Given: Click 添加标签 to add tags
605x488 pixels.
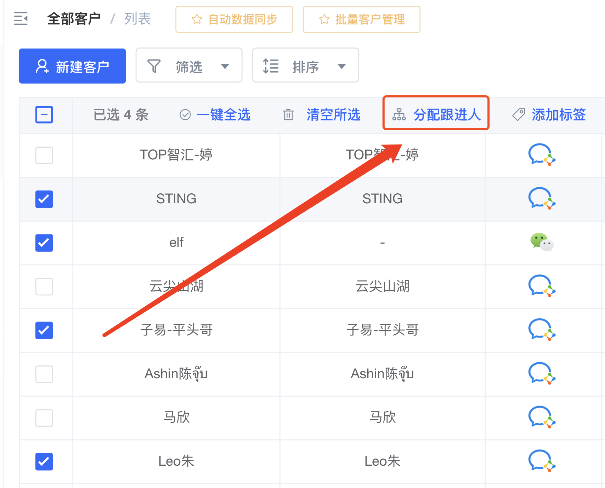Looking at the screenshot, I should click(x=559, y=115).
